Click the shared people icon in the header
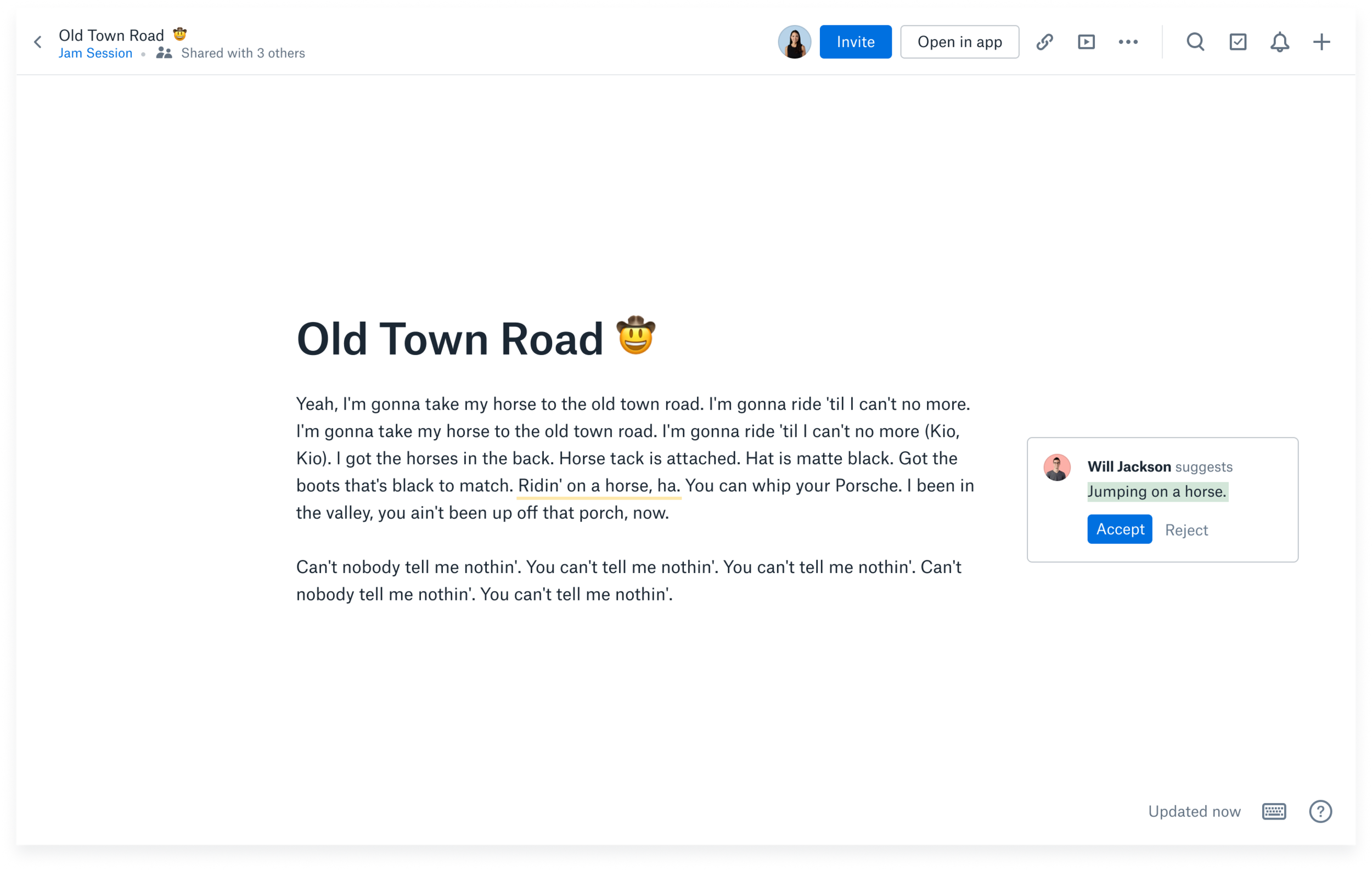The height and width of the screenshot is (870, 1372). (164, 54)
